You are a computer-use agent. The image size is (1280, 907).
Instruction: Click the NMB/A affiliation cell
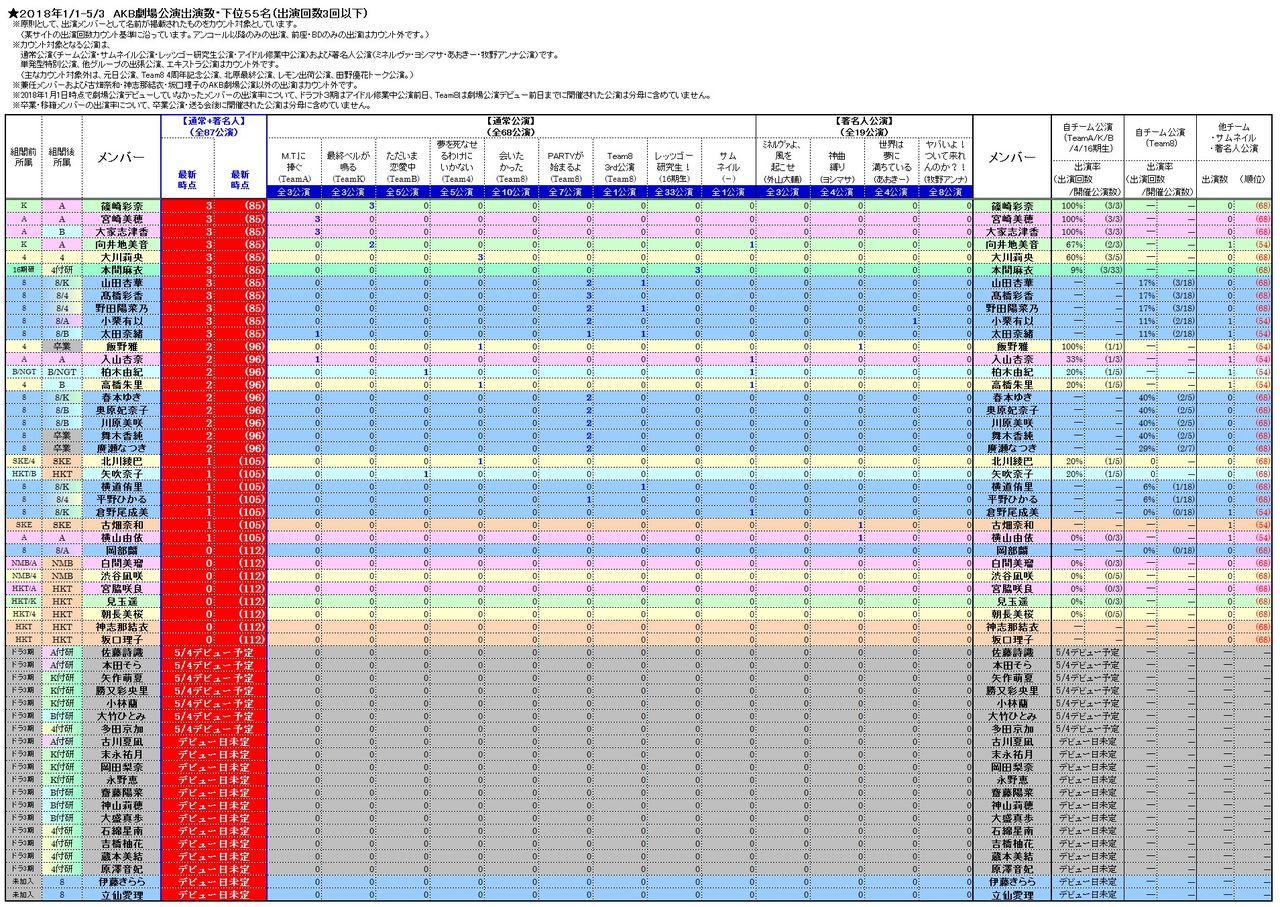click(22, 564)
